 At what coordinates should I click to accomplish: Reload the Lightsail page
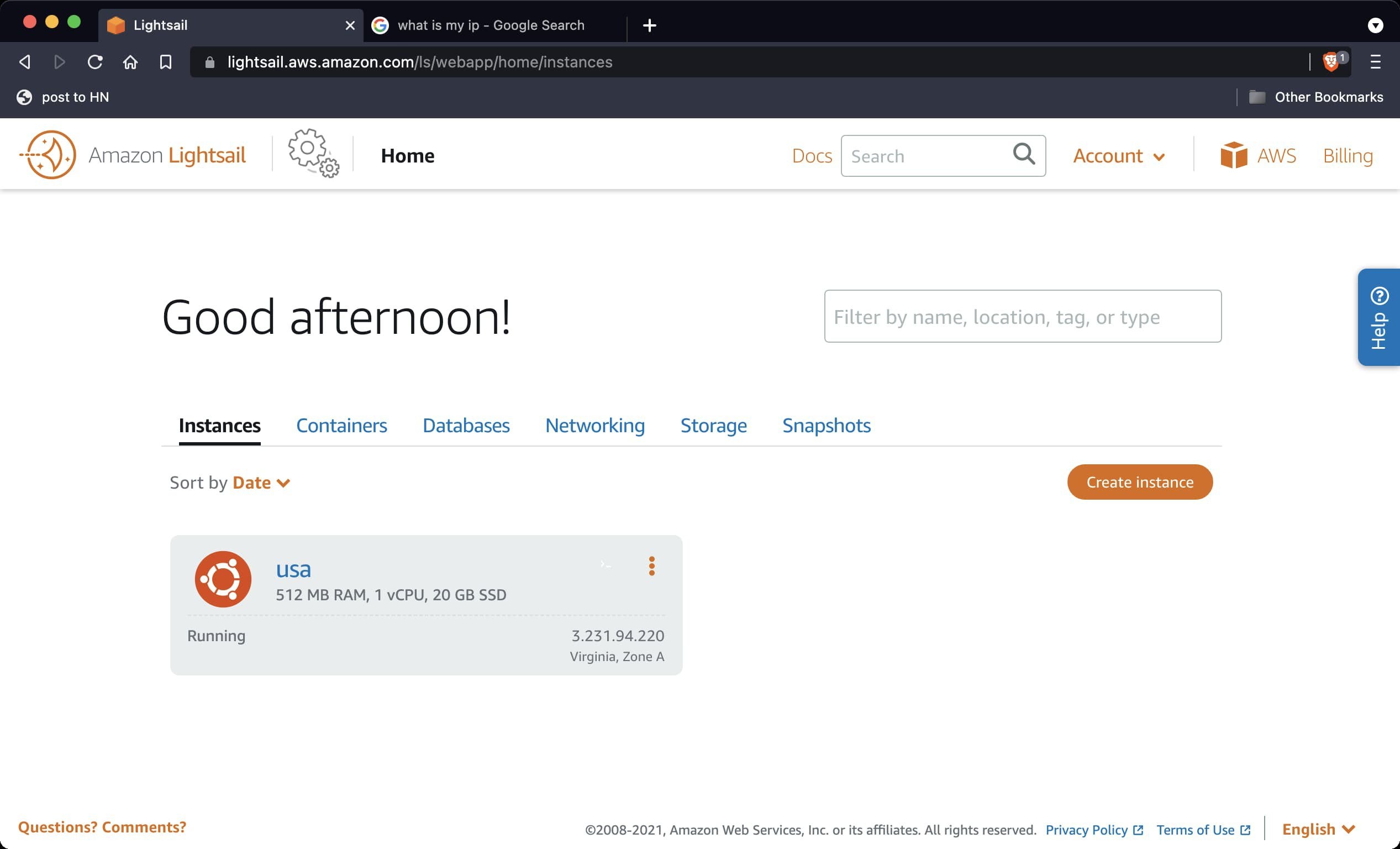pos(95,61)
